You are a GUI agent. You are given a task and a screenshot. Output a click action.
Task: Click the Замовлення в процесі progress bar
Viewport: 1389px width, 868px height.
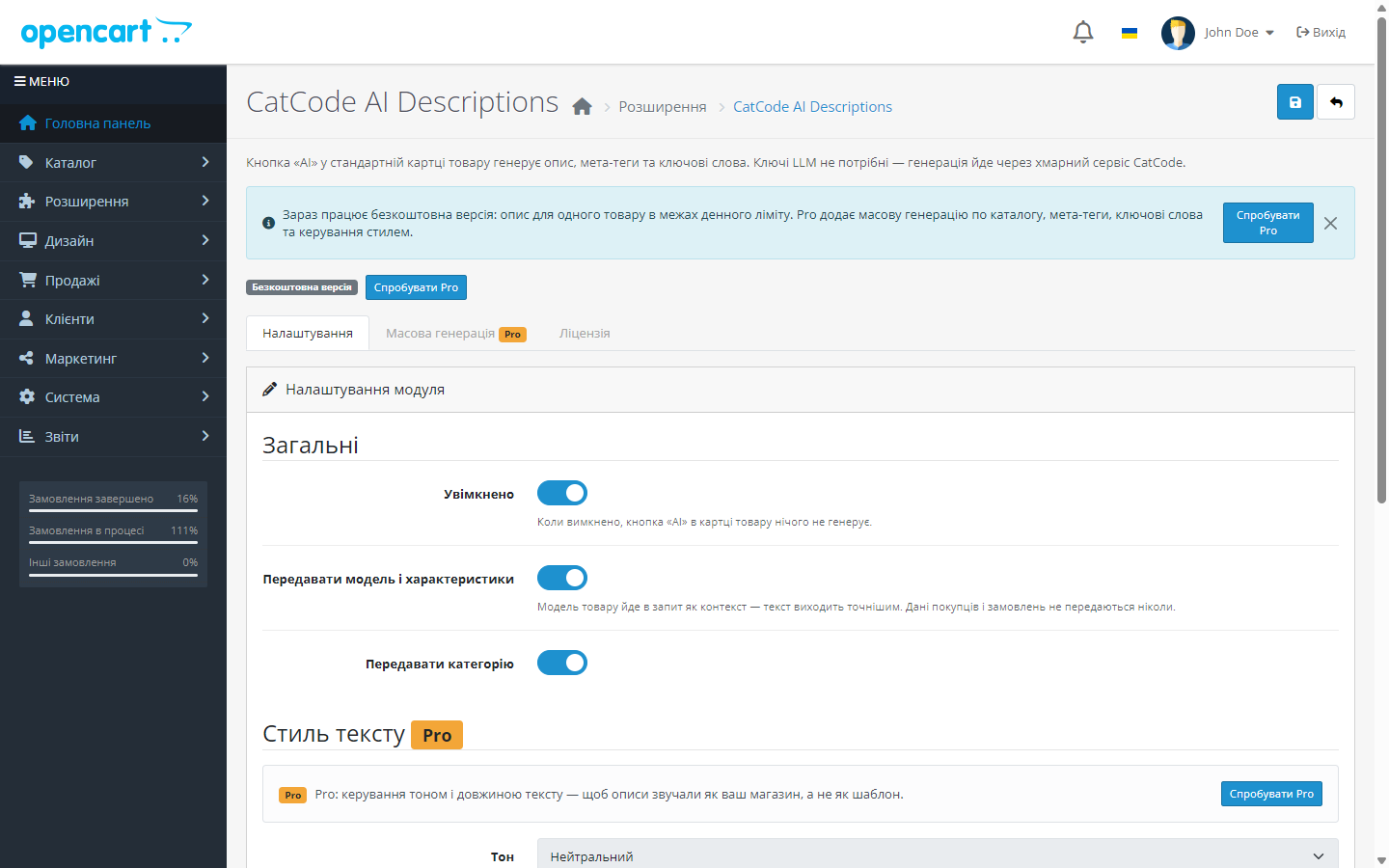coord(113,543)
